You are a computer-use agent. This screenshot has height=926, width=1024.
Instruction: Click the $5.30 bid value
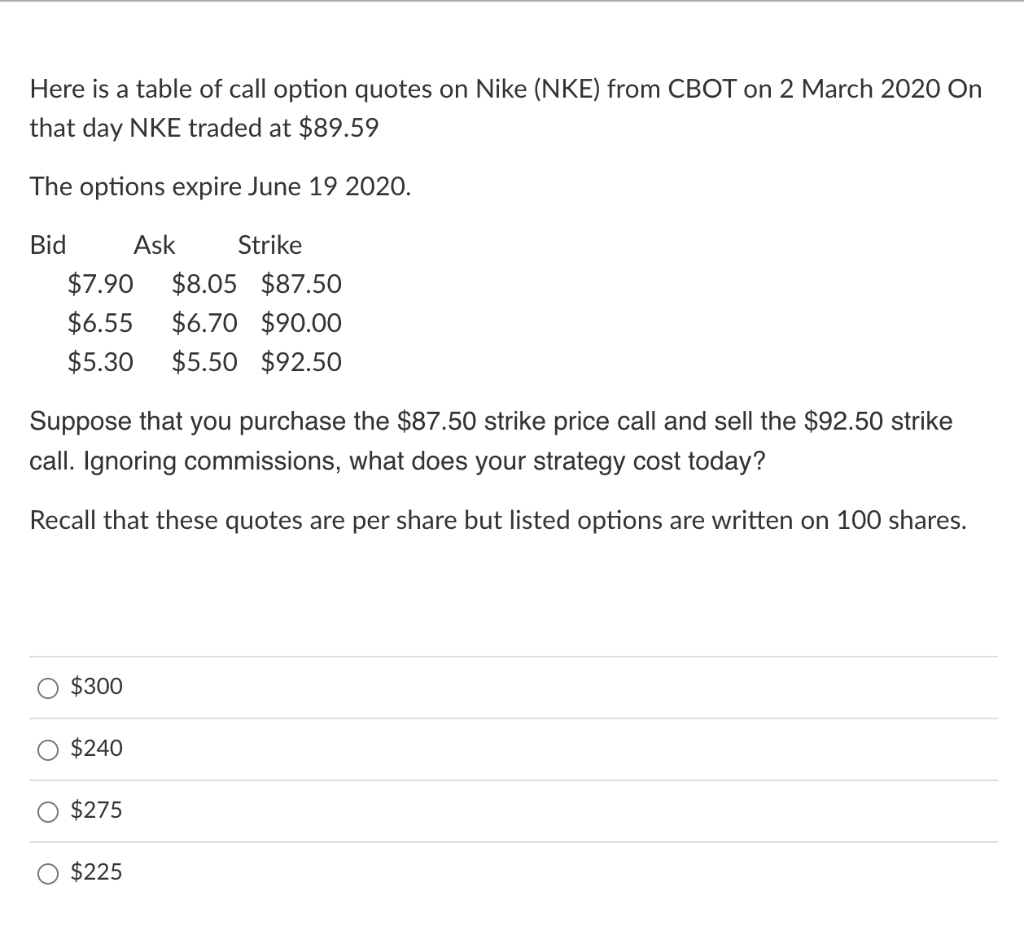(101, 362)
